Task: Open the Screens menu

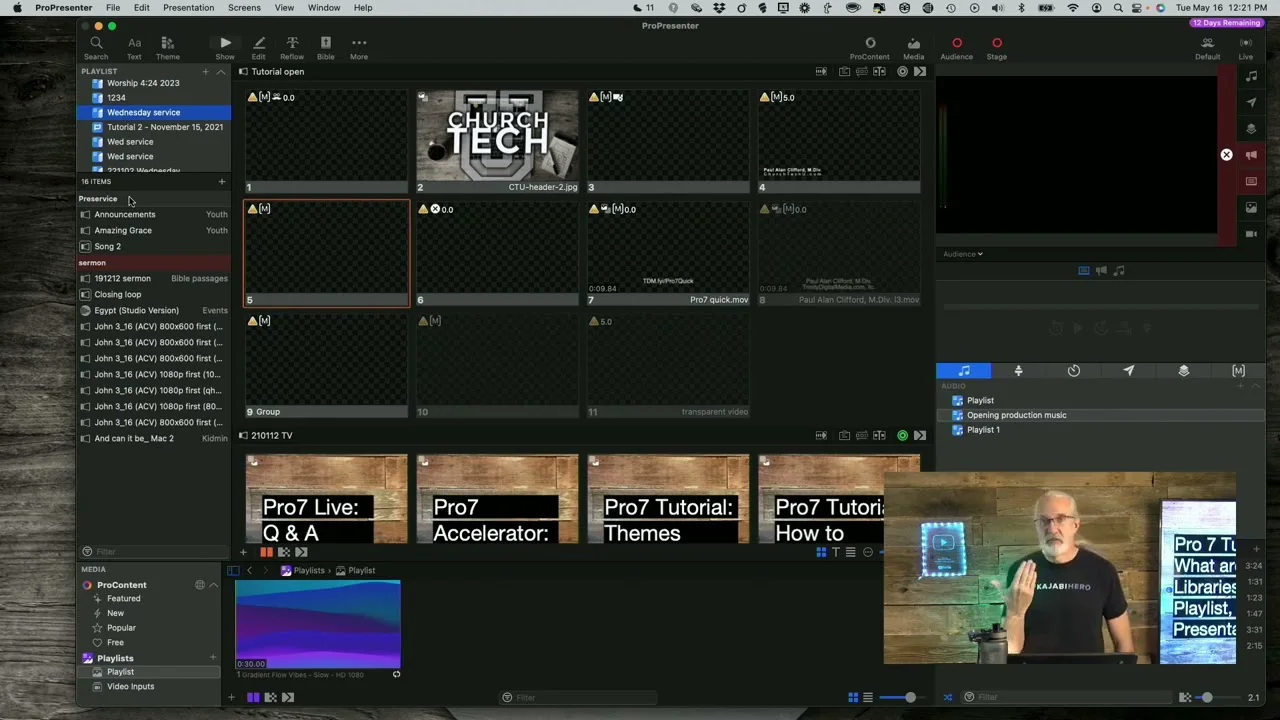Action: 244,8
